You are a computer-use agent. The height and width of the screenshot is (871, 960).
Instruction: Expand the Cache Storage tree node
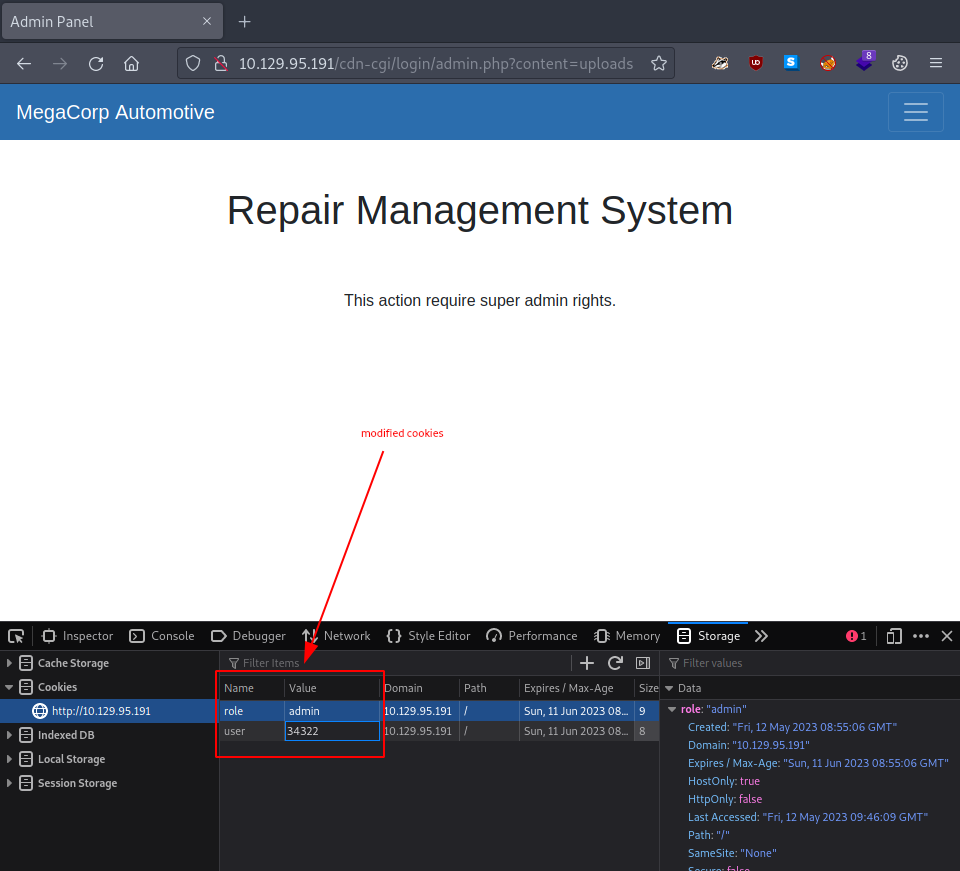(x=11, y=663)
